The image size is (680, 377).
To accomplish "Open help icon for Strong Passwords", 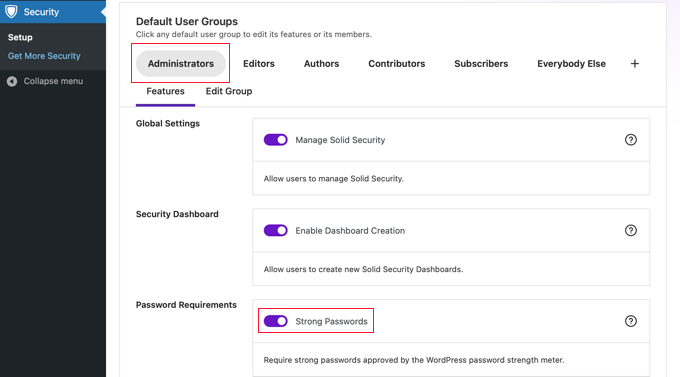I will click(631, 321).
